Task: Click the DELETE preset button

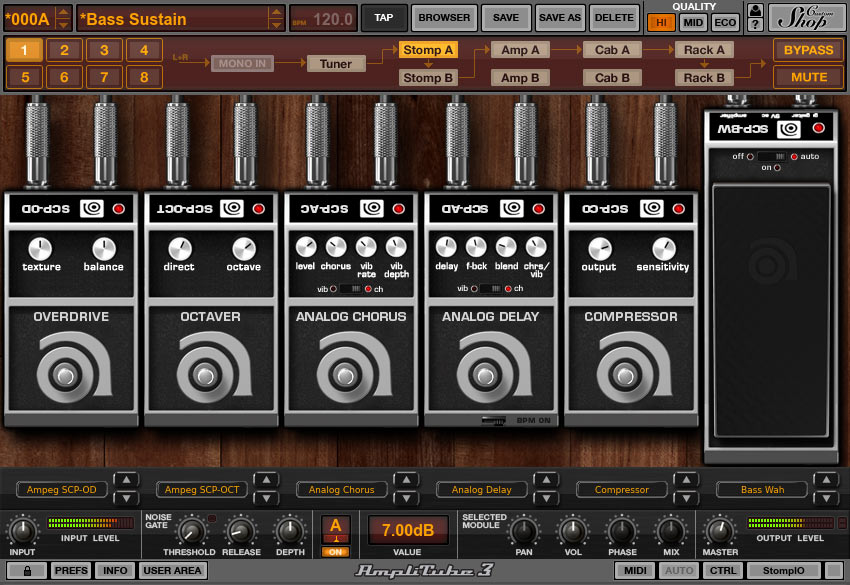Action: pos(614,18)
